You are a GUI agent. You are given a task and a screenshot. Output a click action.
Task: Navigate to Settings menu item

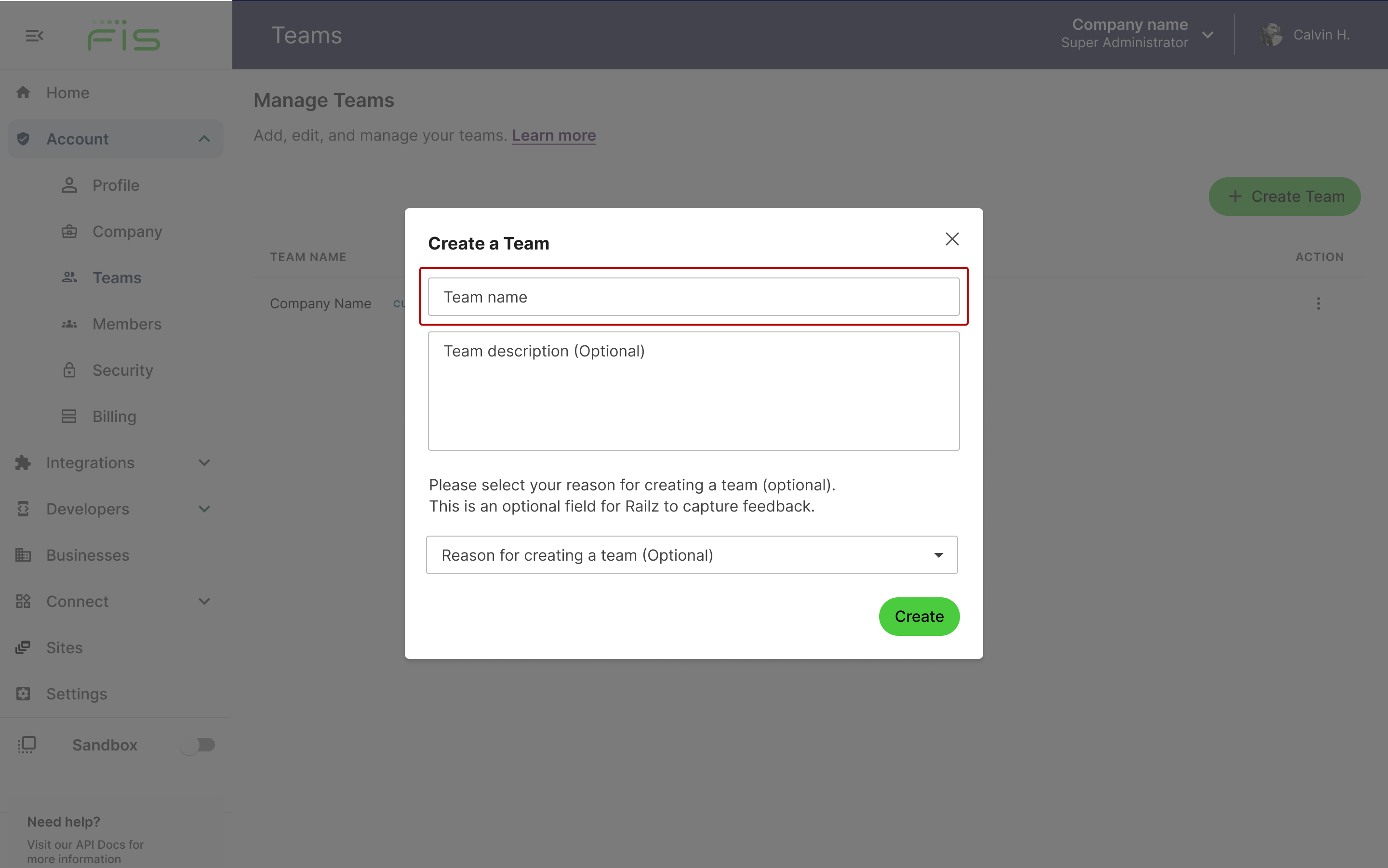(76, 693)
